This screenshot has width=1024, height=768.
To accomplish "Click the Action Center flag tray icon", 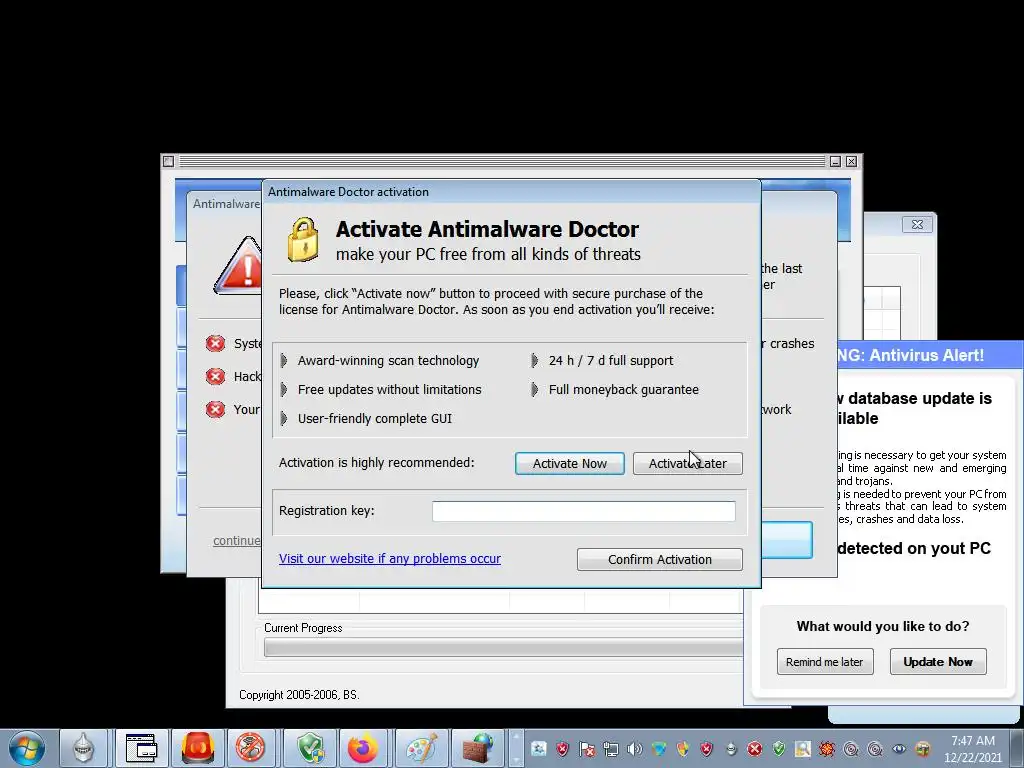I will click(x=587, y=749).
